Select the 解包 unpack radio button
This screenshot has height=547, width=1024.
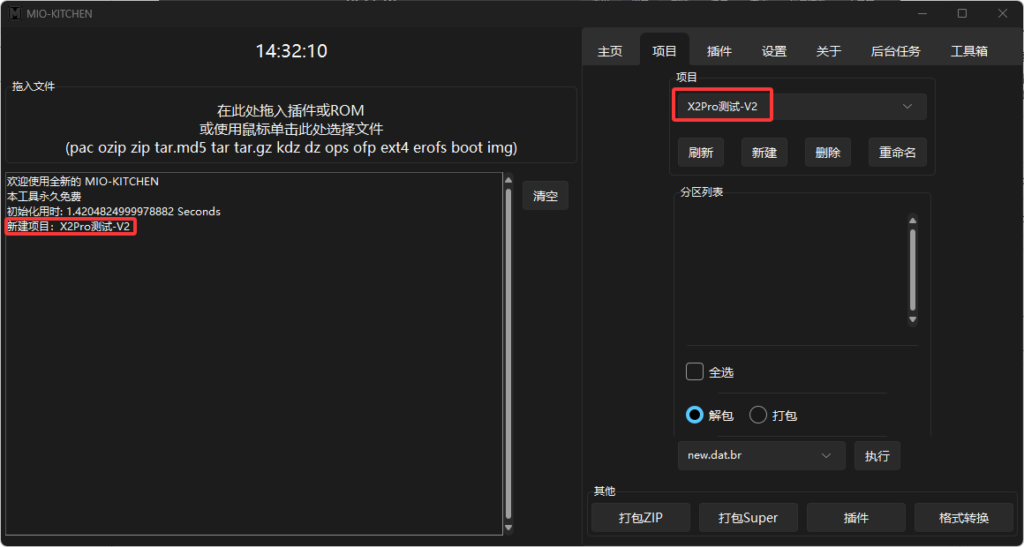point(695,415)
